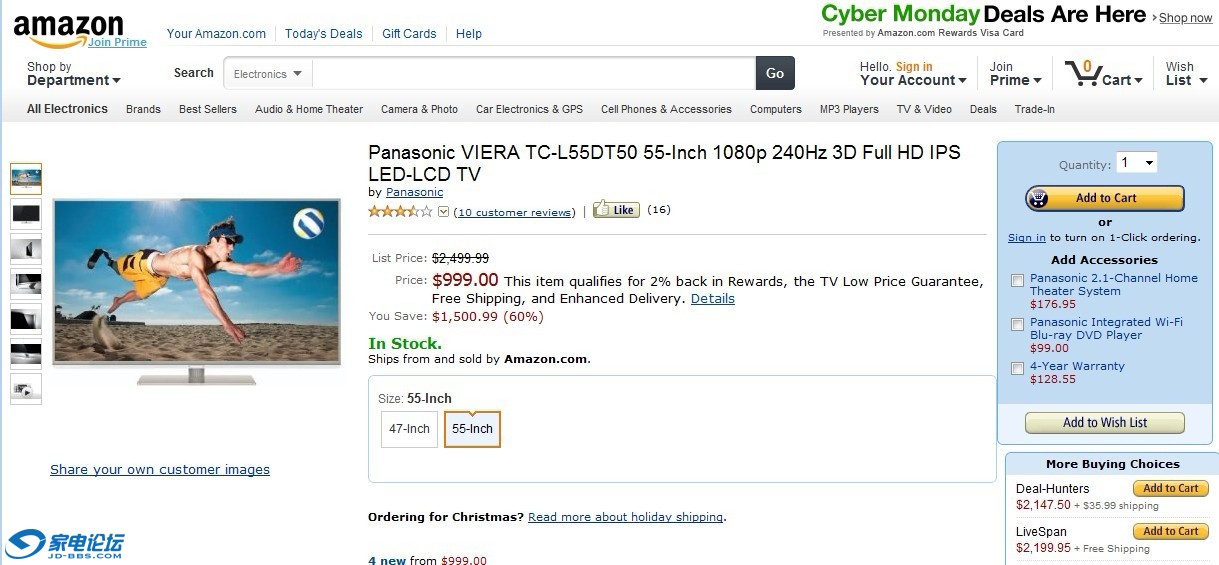This screenshot has width=1219, height=565.
Task: Open the Quantity dropdown
Action: point(1137,163)
